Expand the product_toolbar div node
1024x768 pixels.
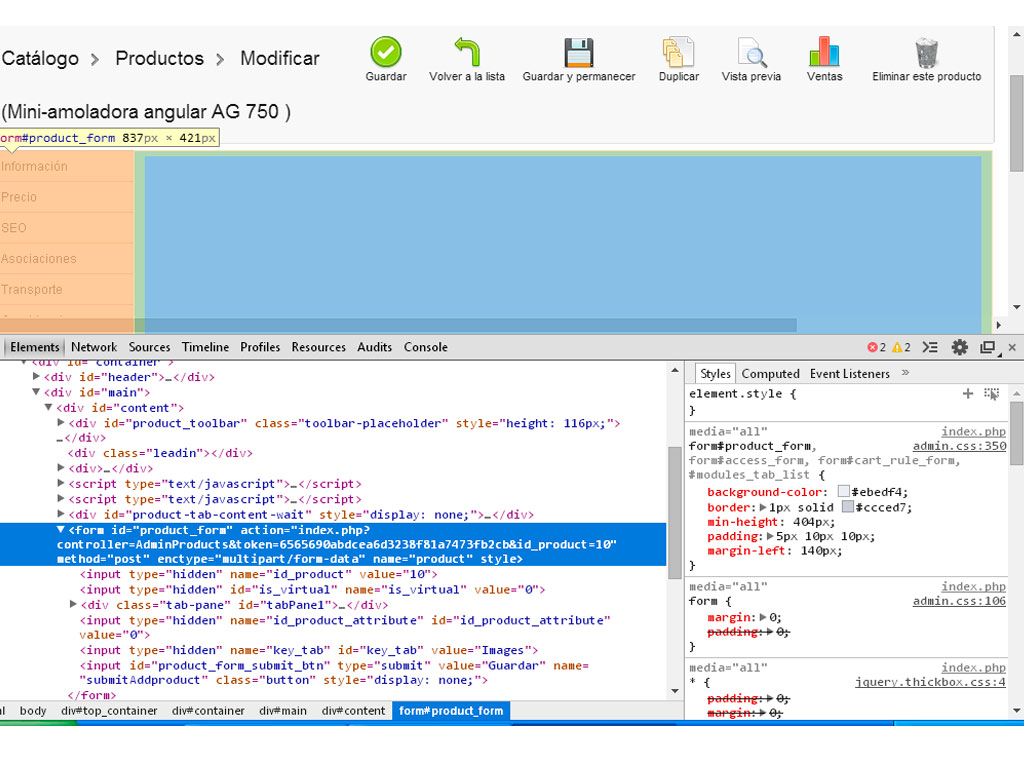pos(61,423)
